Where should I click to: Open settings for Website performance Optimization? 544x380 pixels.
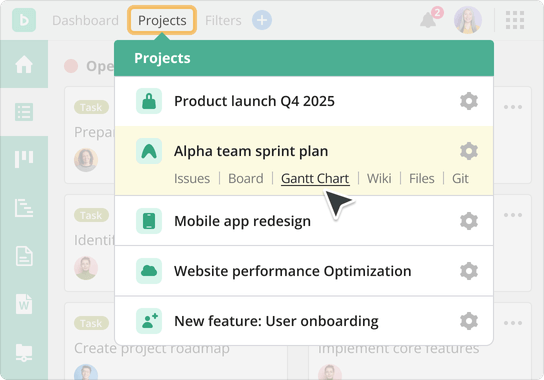click(469, 271)
